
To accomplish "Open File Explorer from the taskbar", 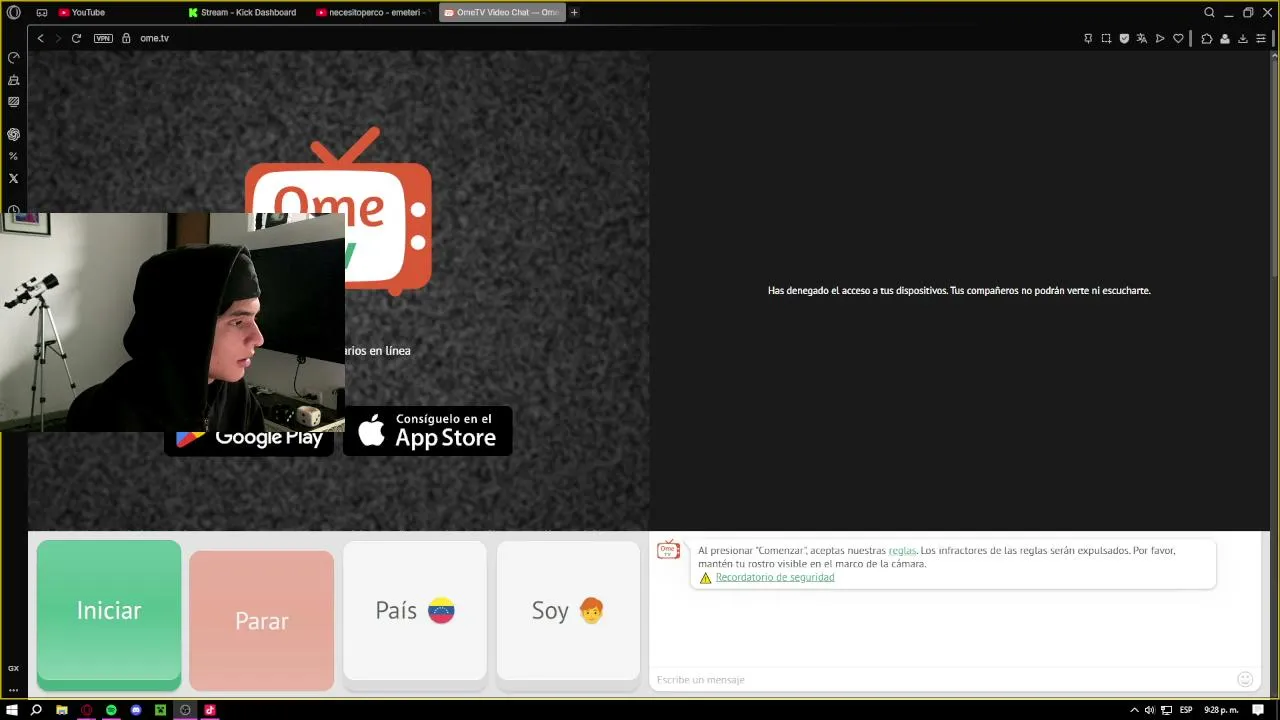I will point(62,710).
